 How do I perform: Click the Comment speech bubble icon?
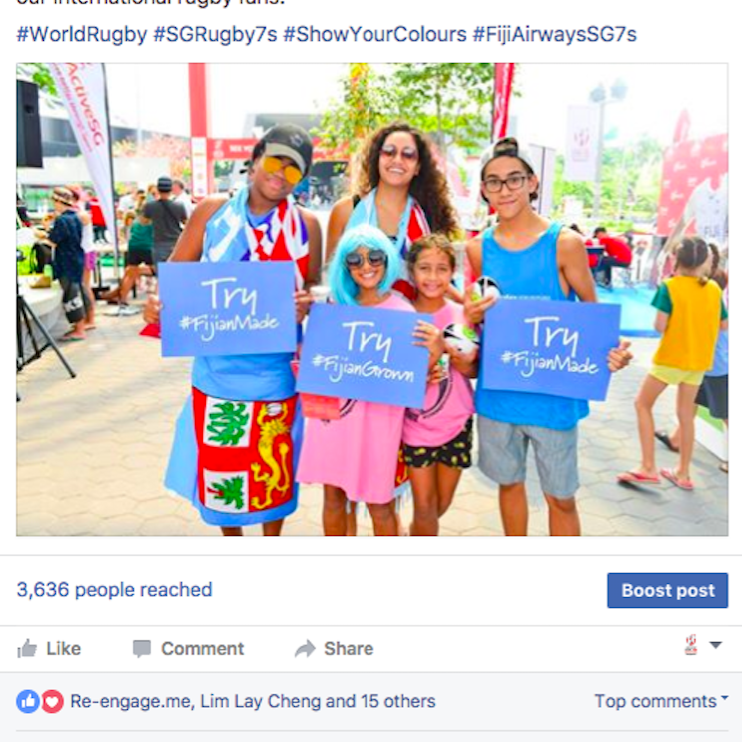tap(141, 649)
